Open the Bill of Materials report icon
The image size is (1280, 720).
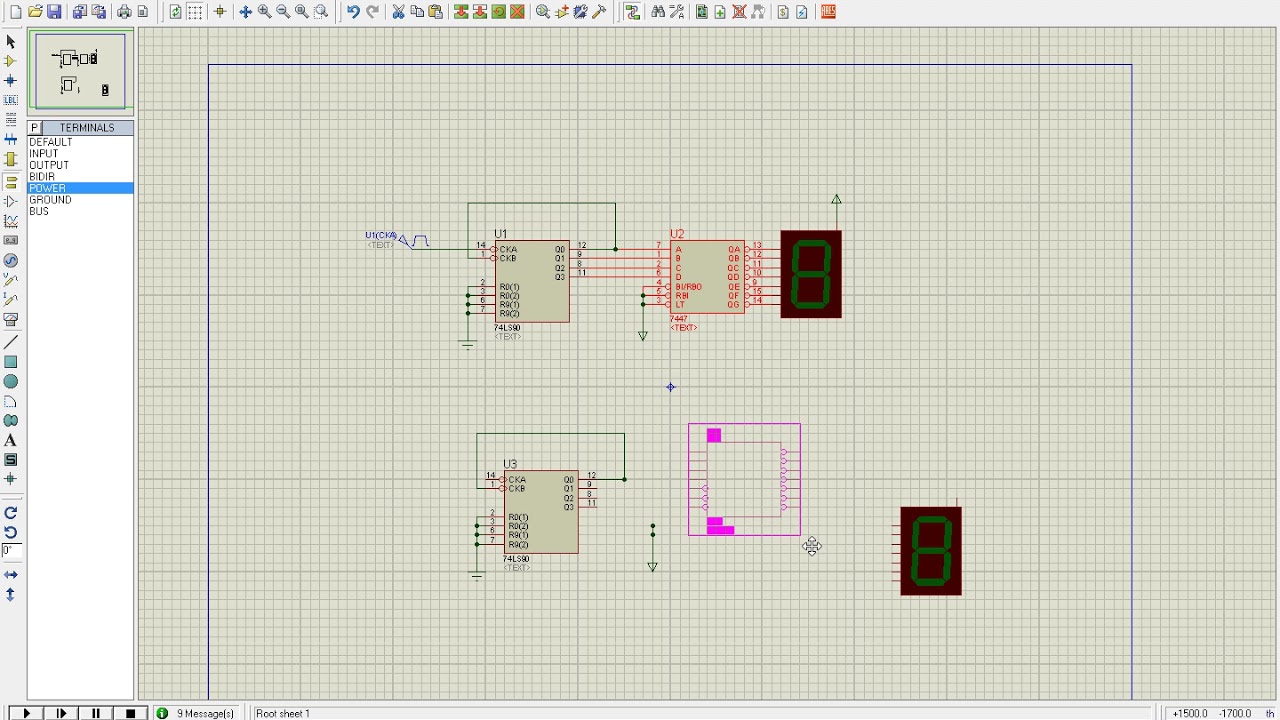pos(783,12)
